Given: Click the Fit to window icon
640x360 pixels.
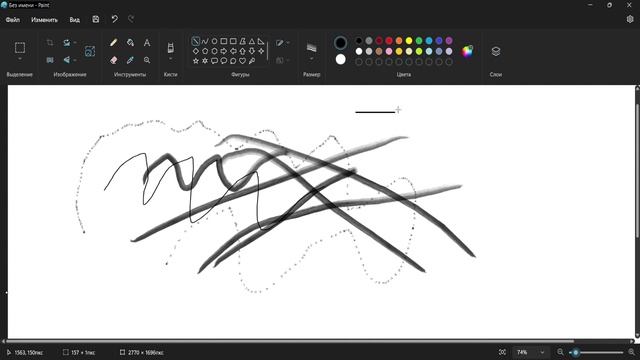Looking at the screenshot, I should click(502, 352).
